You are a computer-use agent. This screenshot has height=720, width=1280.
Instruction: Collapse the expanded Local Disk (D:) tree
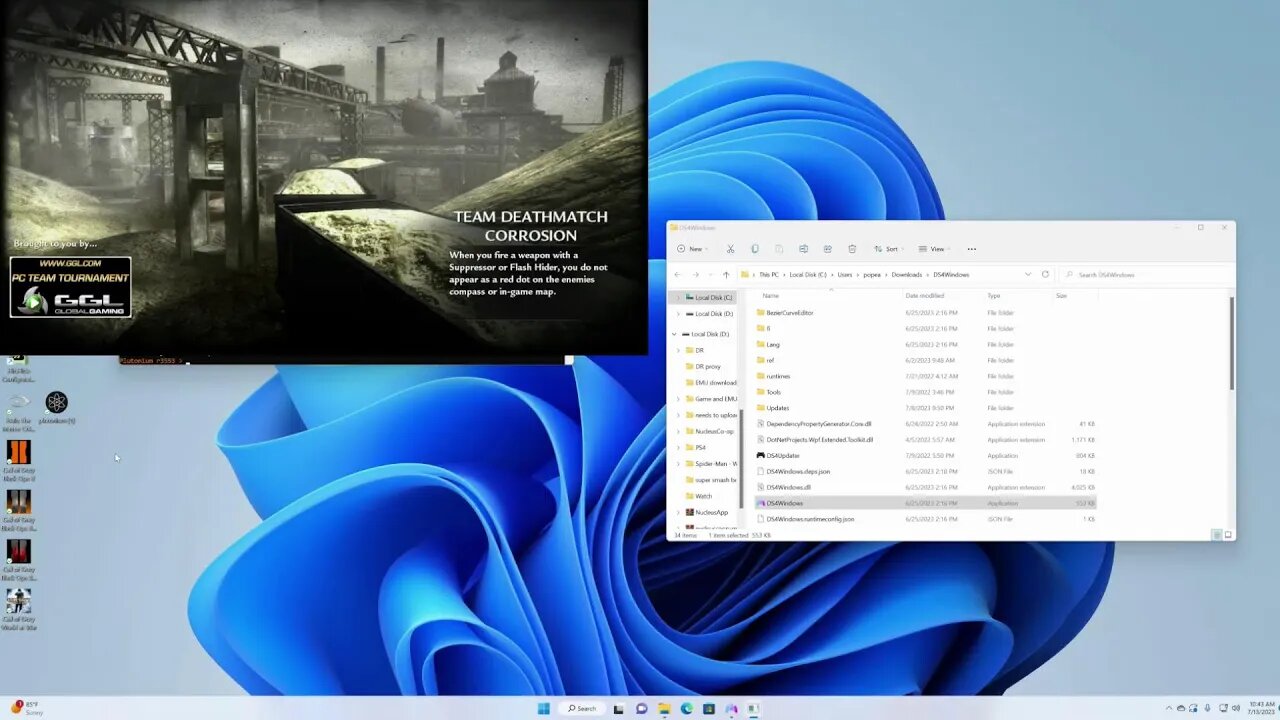click(674, 334)
